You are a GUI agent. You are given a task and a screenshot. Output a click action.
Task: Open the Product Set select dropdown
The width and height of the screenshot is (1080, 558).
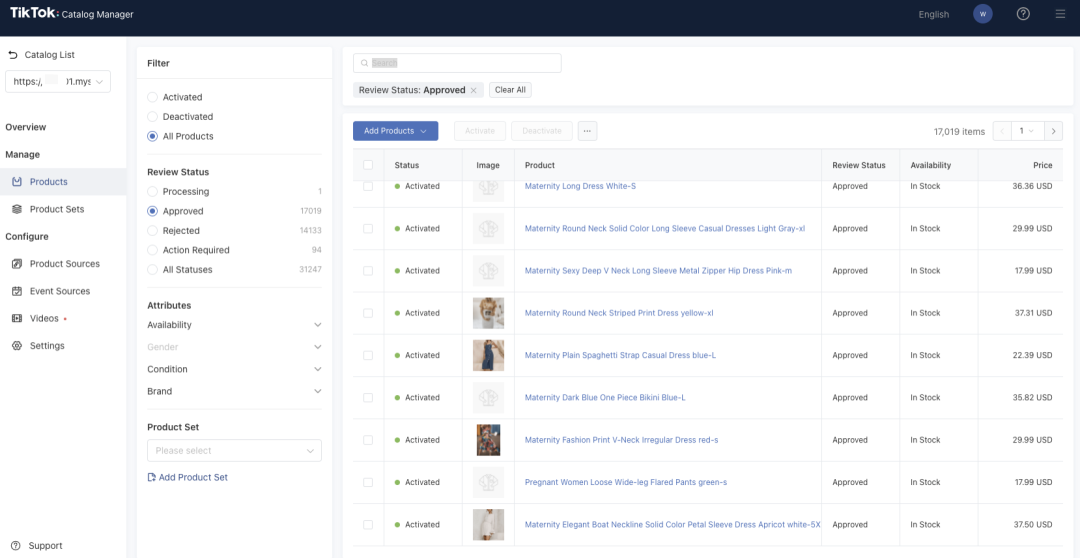pos(234,451)
